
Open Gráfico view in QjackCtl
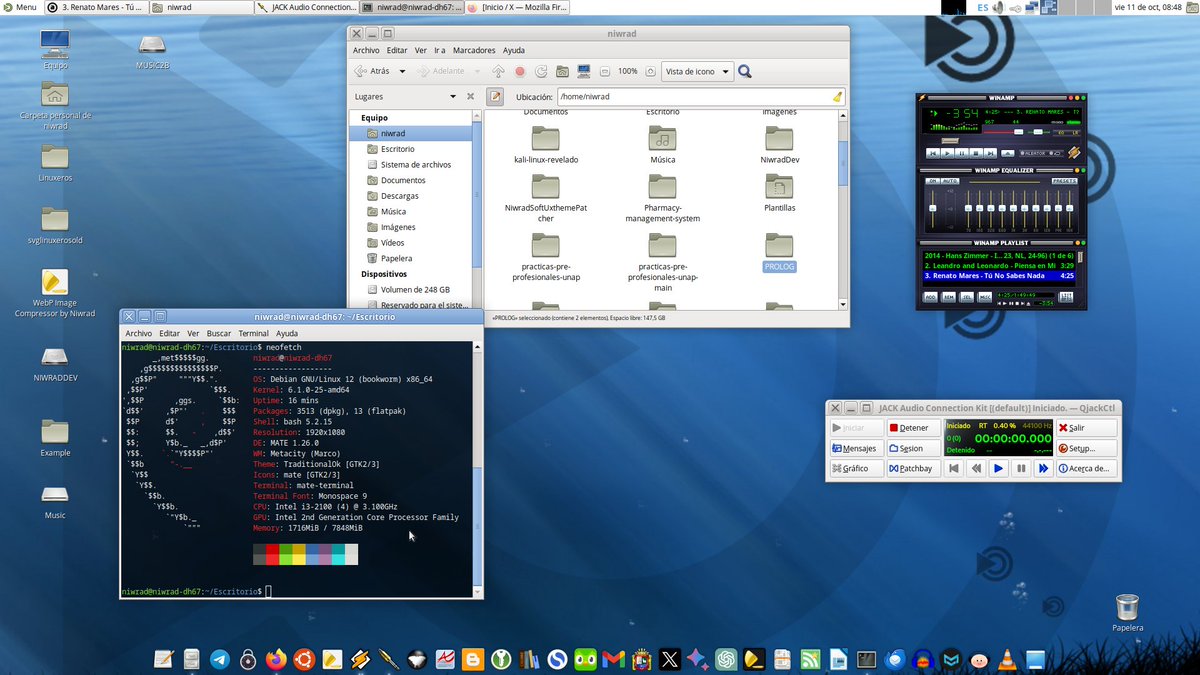click(856, 468)
